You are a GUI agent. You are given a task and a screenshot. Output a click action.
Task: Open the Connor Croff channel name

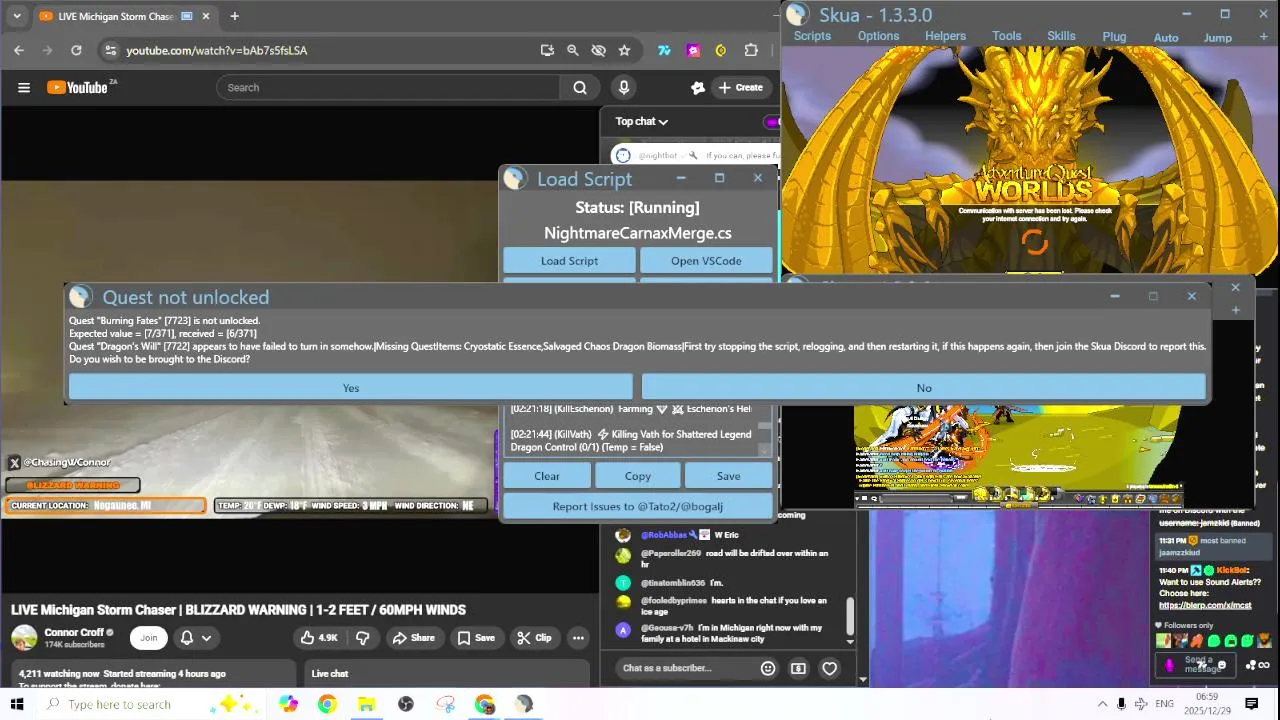(x=74, y=633)
